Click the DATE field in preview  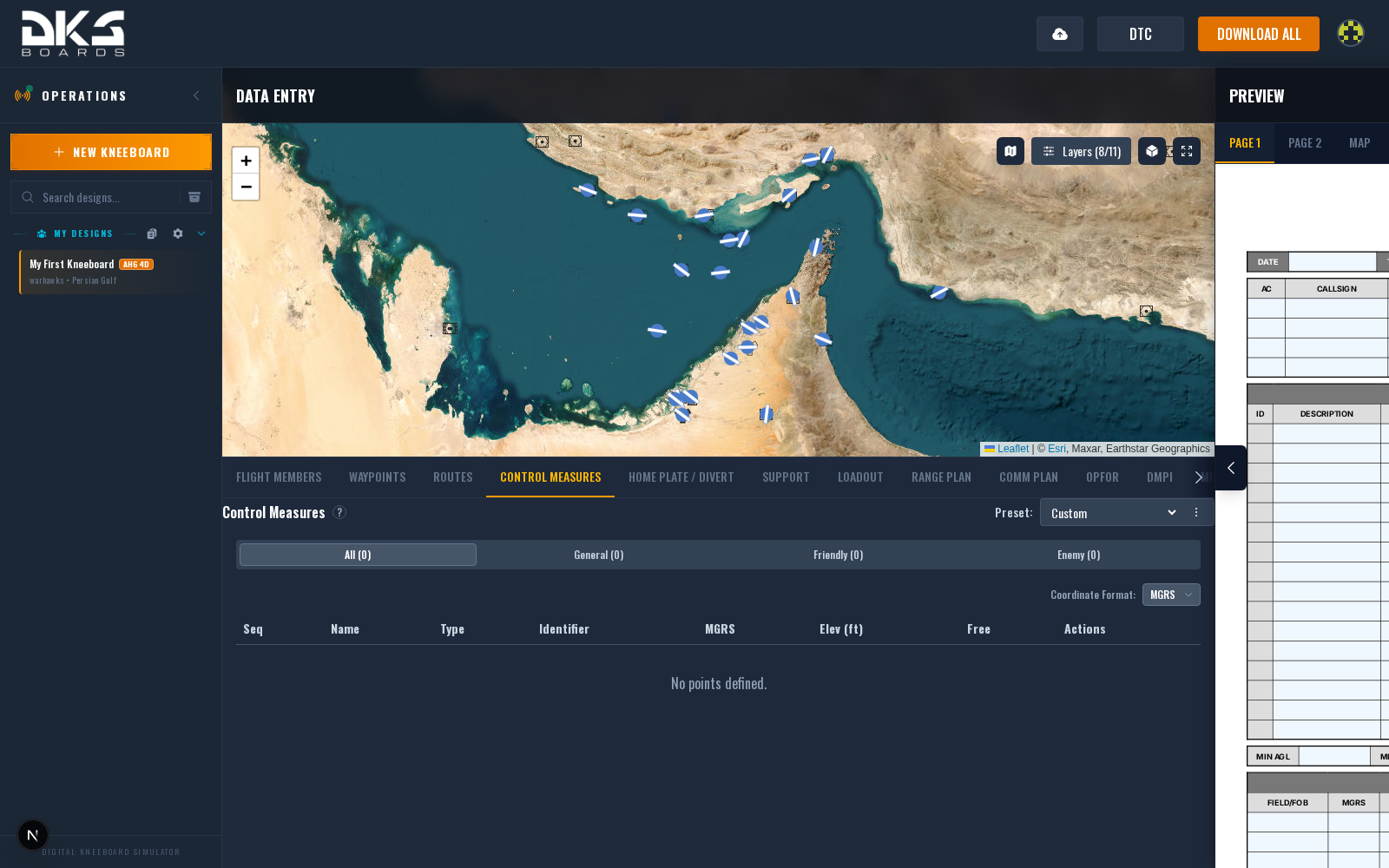(1333, 261)
